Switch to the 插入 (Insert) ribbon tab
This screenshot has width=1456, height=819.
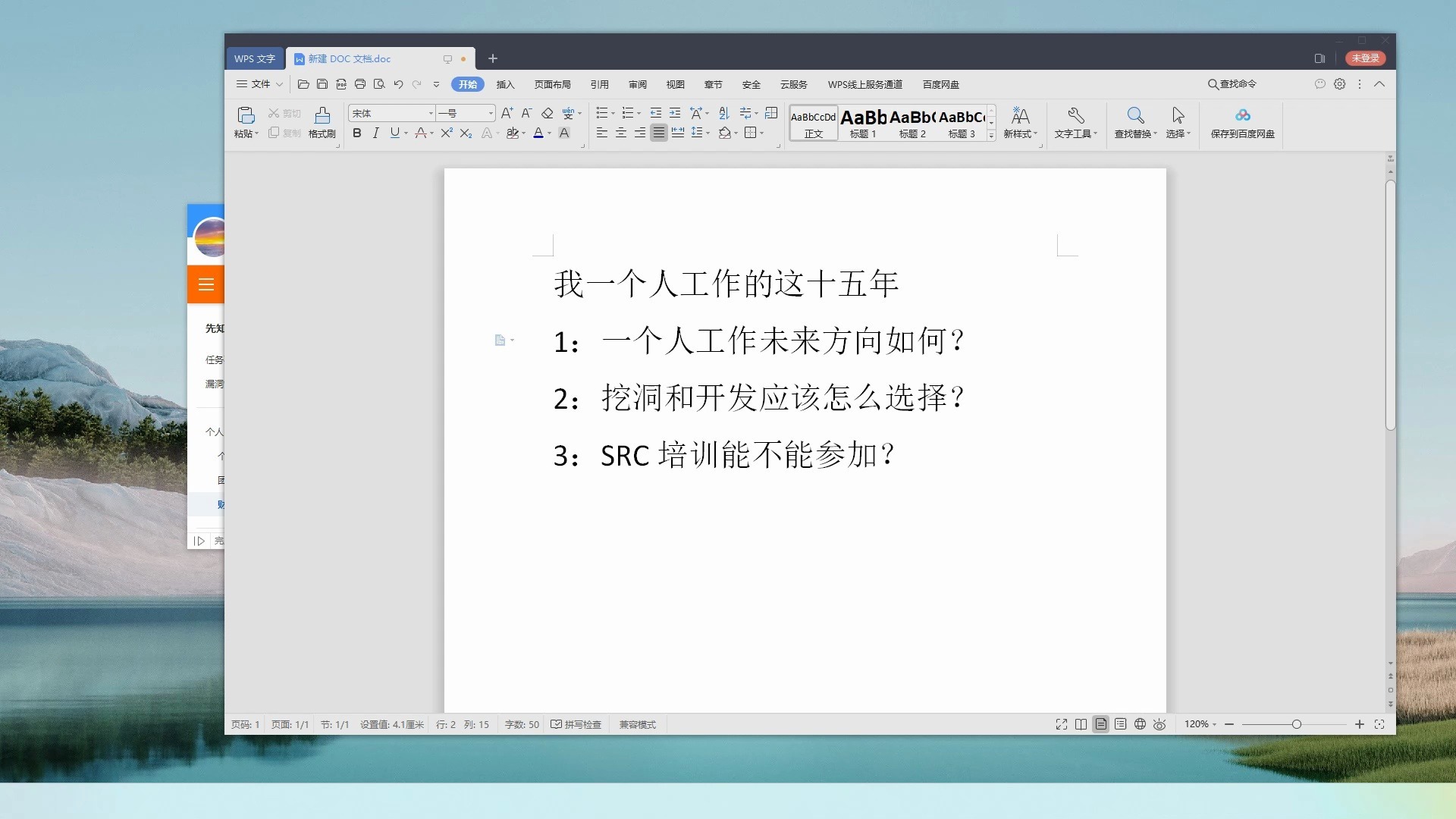(505, 84)
